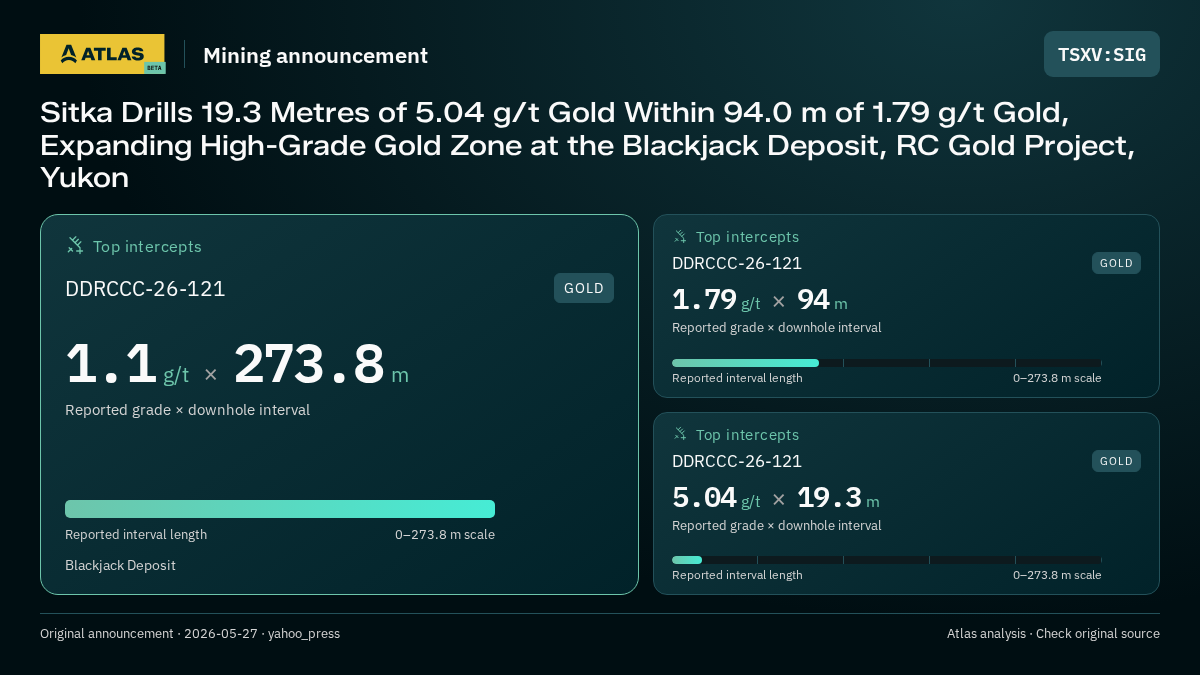Click the Top intercepts title in the 1.1 g/t card
This screenshot has height=675, width=1200.
(147, 246)
